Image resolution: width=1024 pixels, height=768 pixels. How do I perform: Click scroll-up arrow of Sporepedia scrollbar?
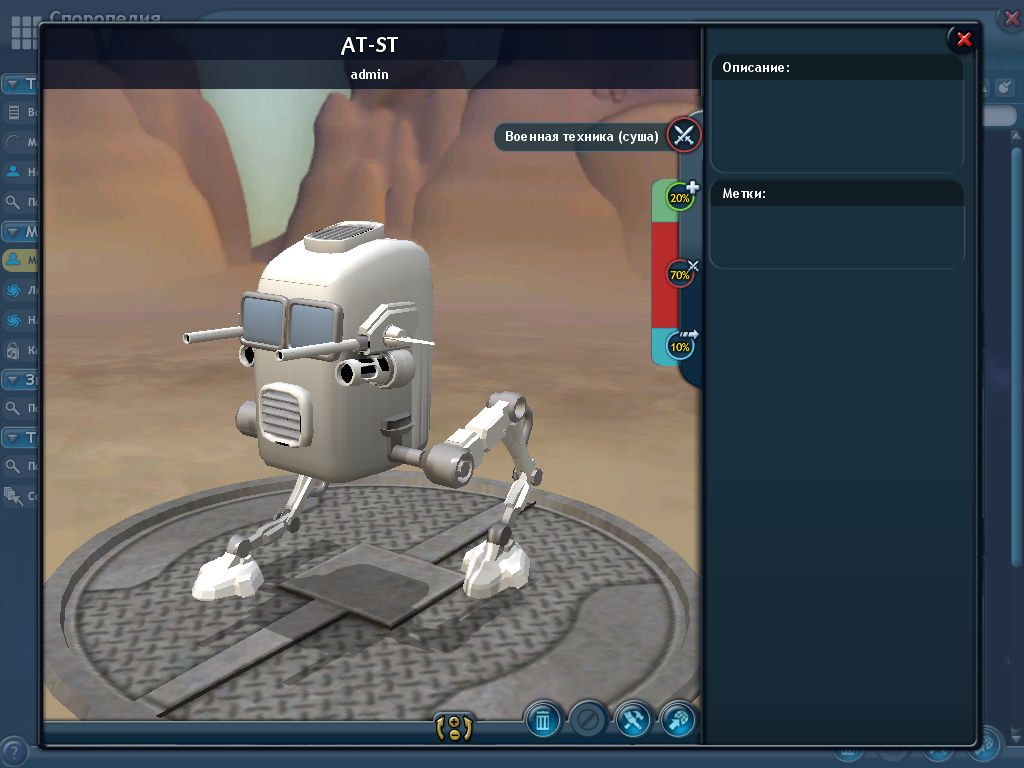pyautogui.click(x=1016, y=136)
